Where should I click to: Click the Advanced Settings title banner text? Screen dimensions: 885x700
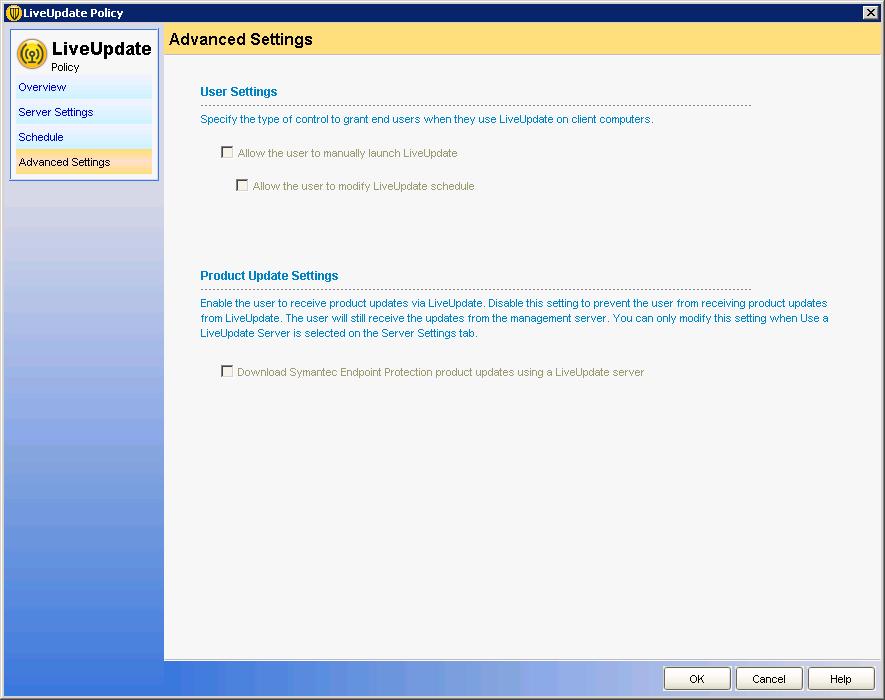(240, 39)
